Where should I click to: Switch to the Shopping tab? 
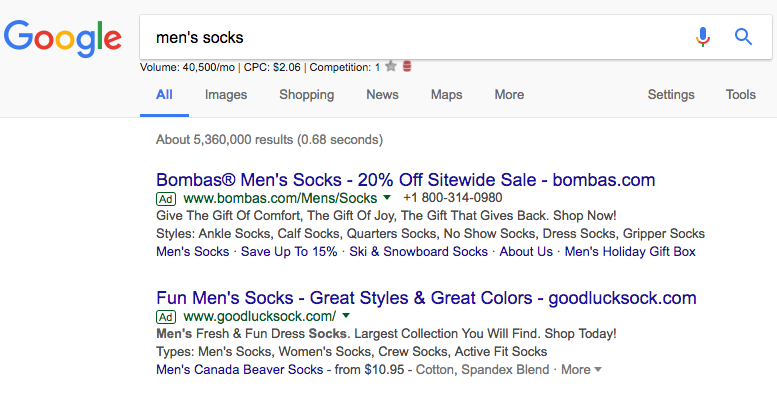pos(306,95)
